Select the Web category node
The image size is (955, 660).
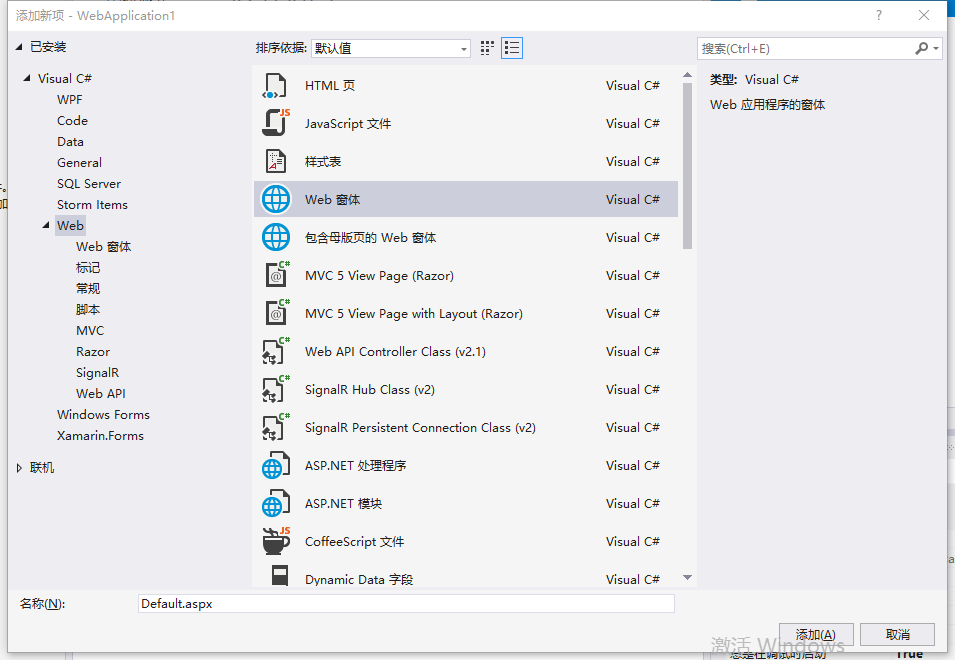click(x=70, y=225)
